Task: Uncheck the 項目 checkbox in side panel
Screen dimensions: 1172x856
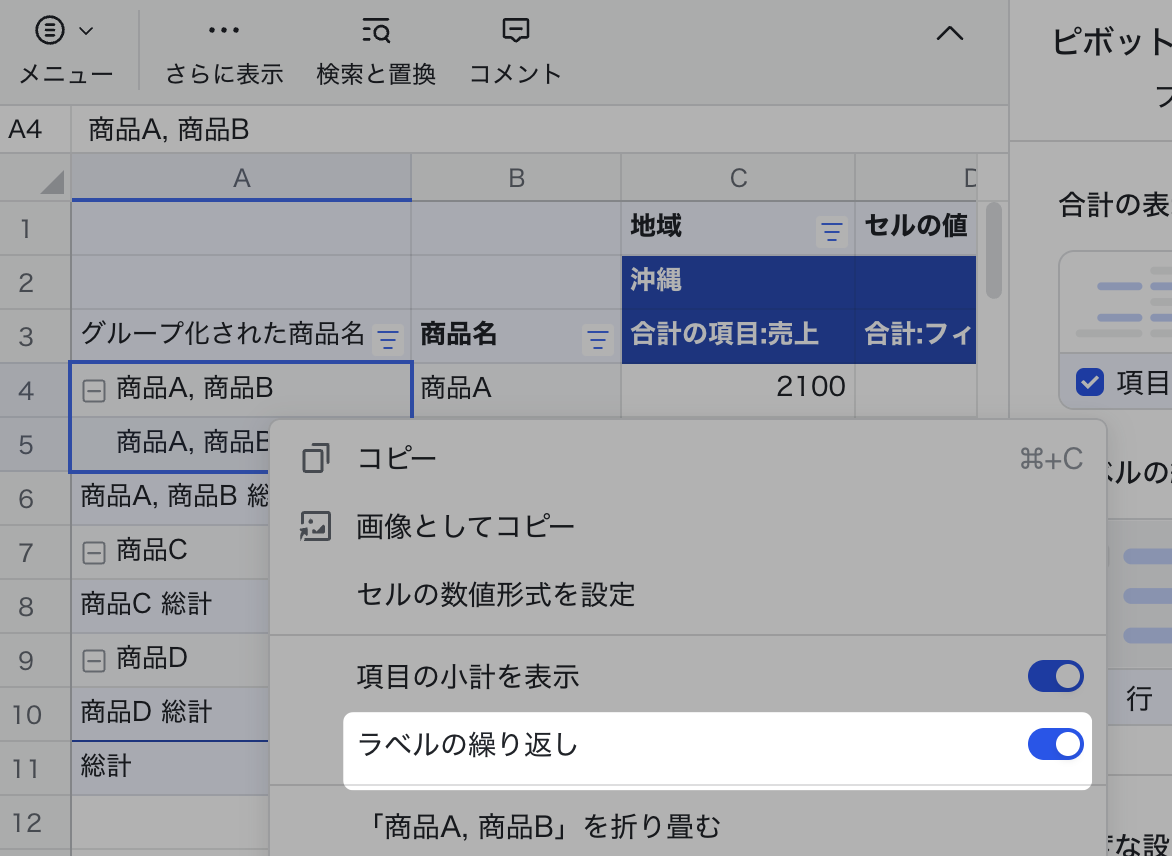Action: point(1089,382)
